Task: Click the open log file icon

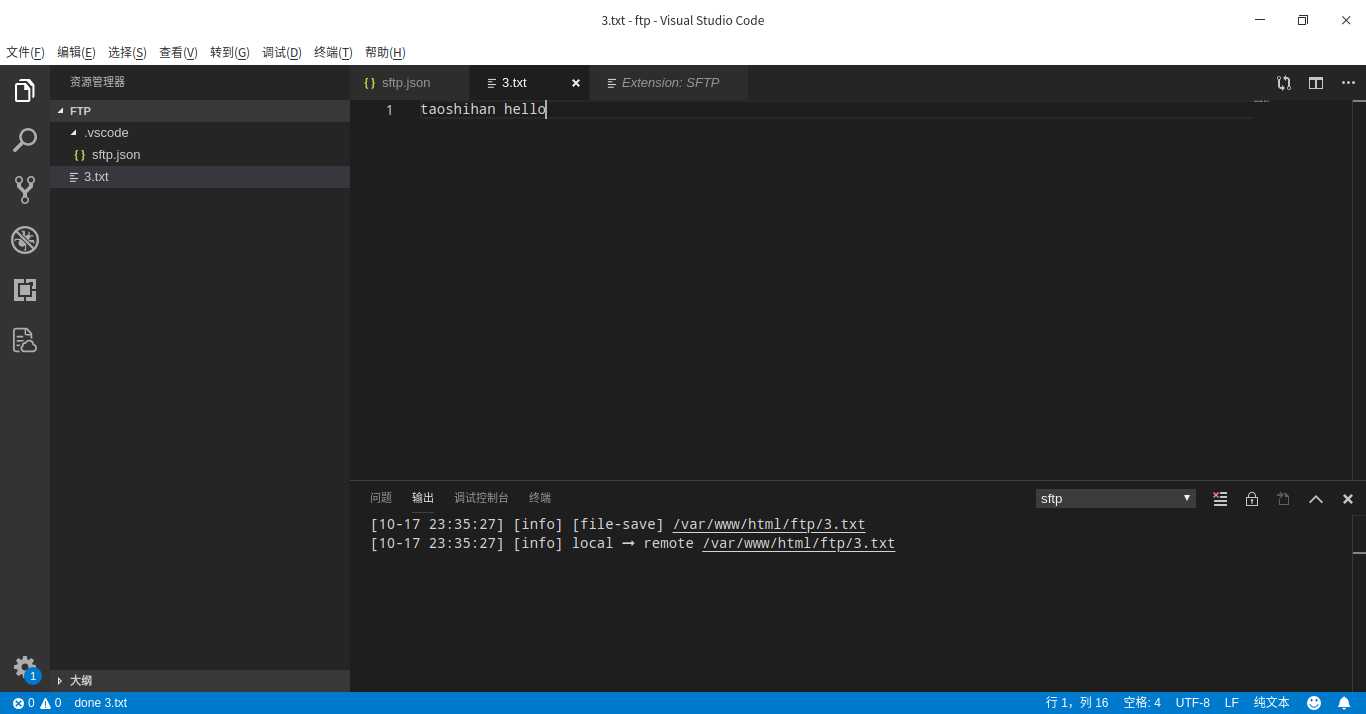Action: pyautogui.click(x=1284, y=498)
